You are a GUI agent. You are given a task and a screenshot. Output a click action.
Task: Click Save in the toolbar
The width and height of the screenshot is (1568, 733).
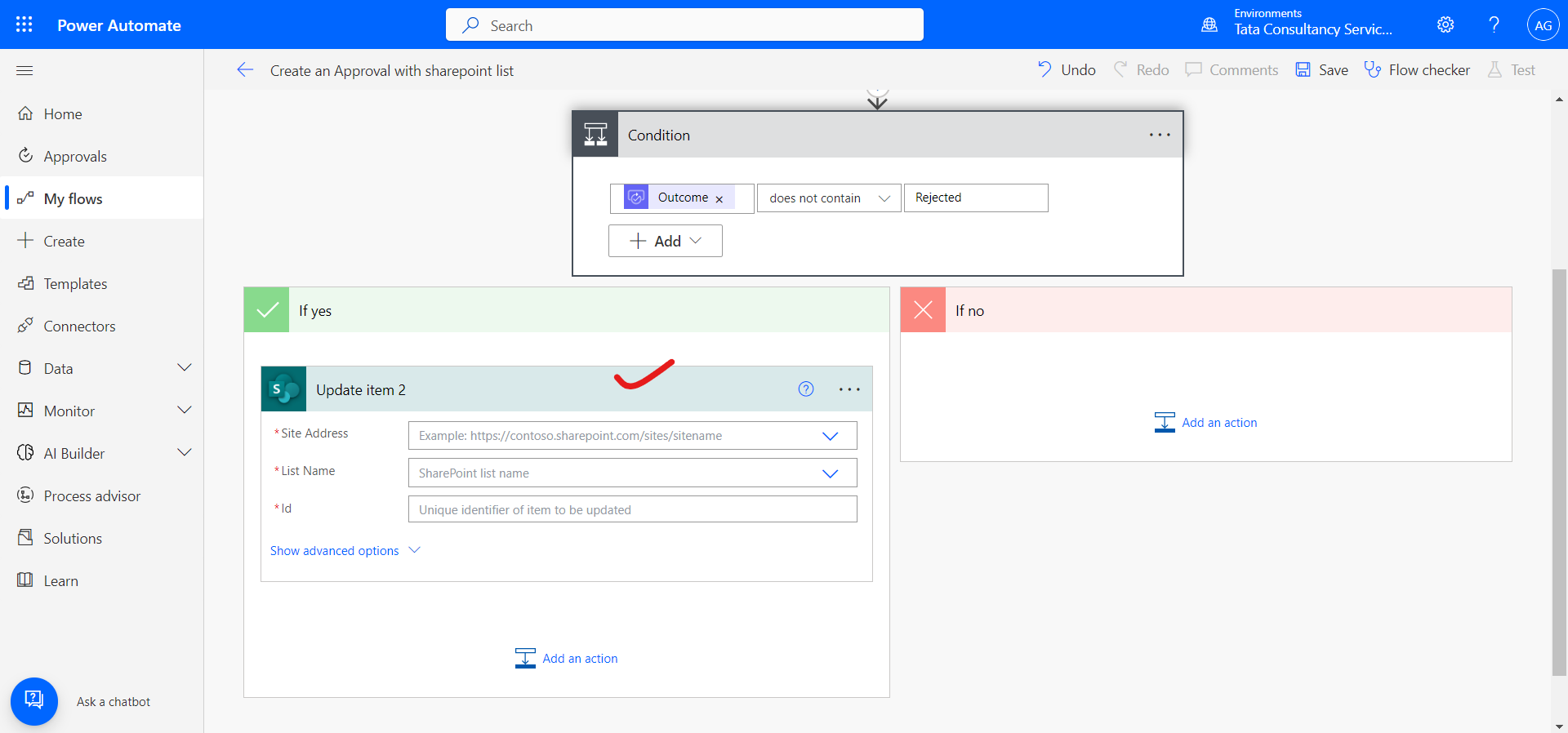point(1321,70)
